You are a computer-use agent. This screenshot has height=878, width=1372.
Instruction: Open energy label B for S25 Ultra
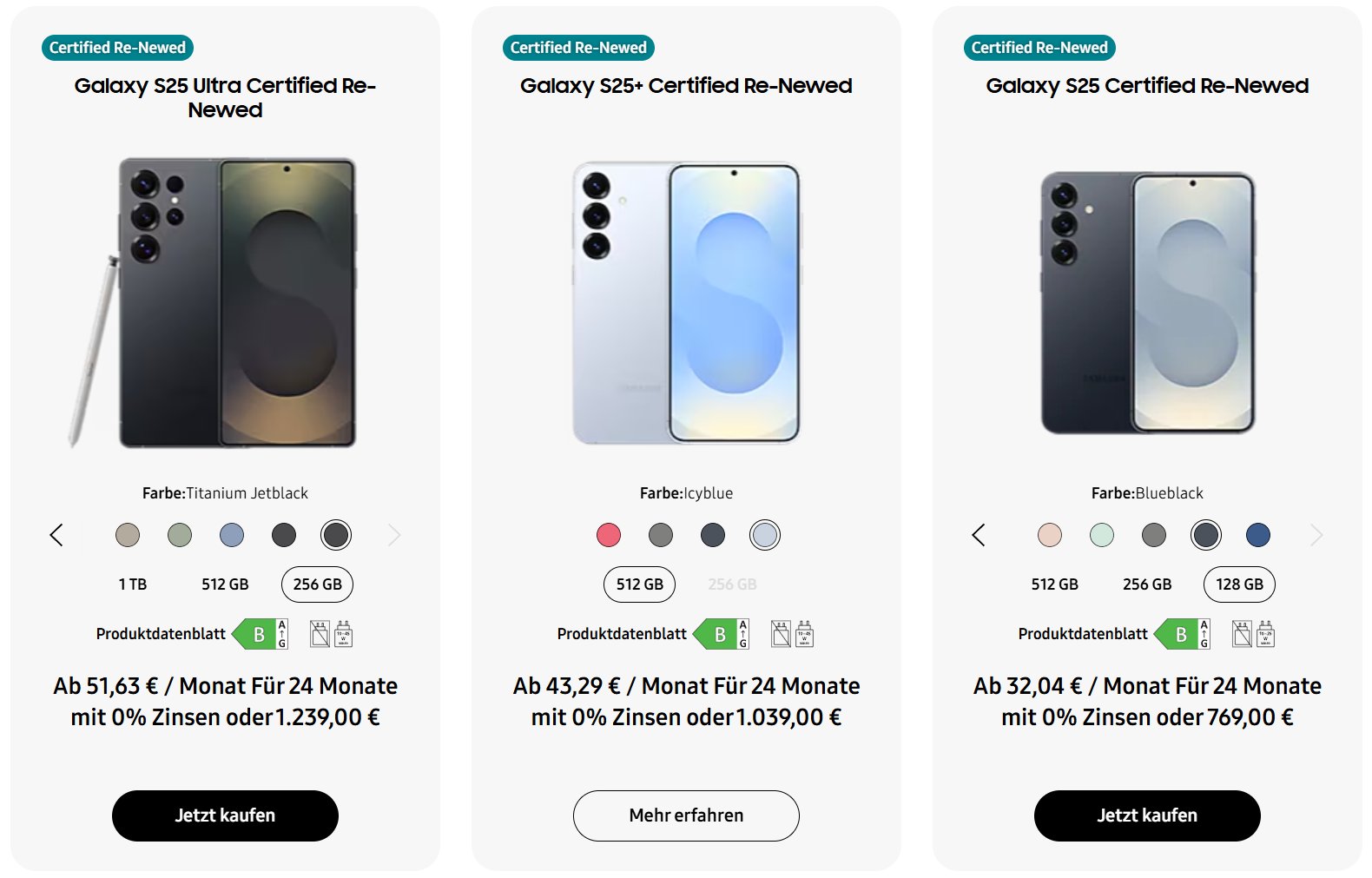(261, 634)
